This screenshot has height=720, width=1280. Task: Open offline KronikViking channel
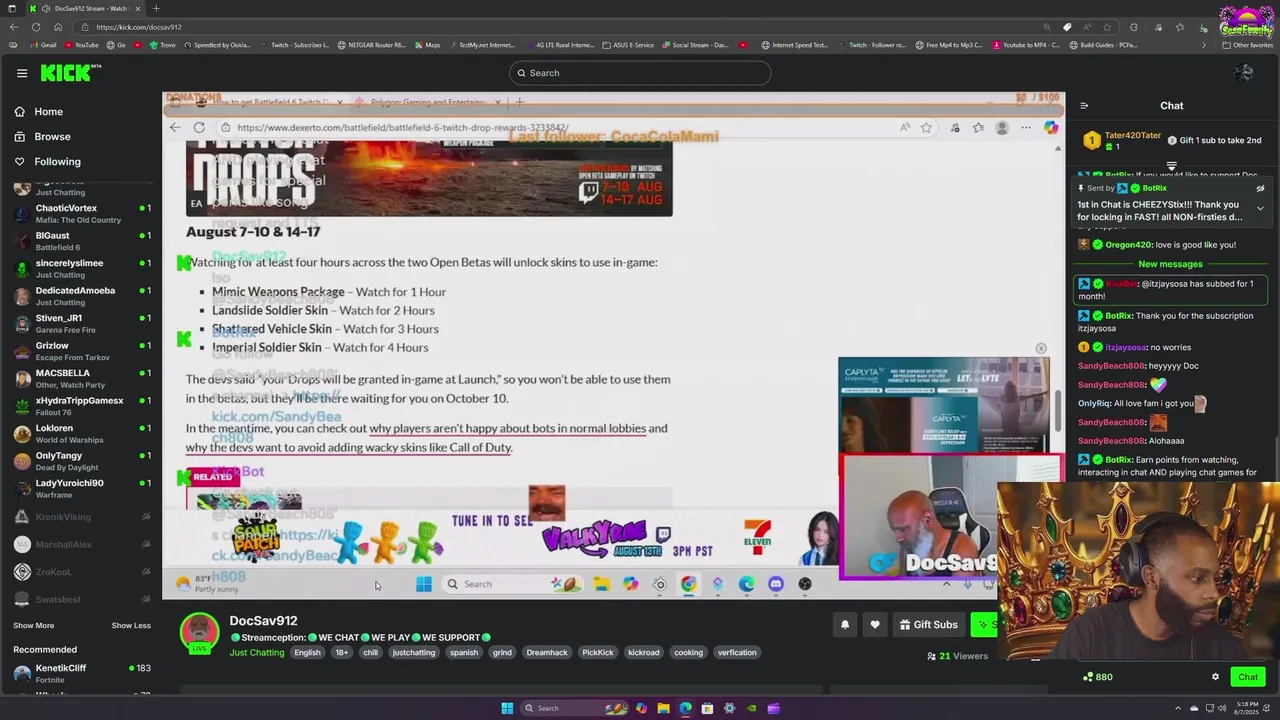(x=82, y=517)
